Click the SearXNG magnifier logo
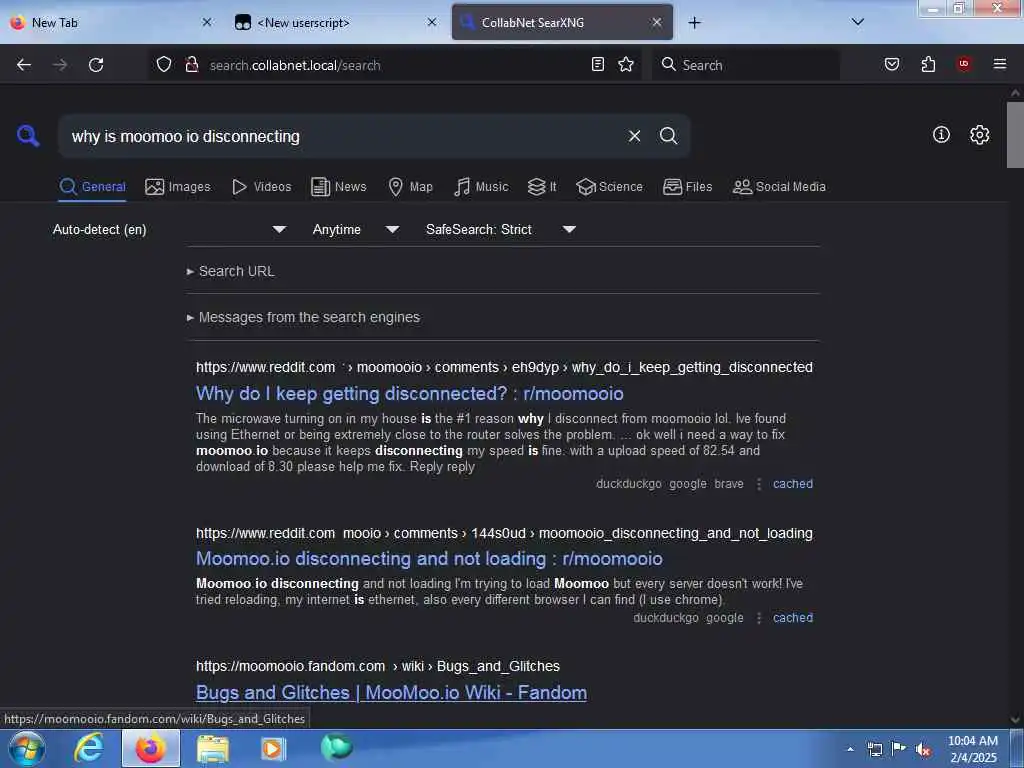The image size is (1024, 768). (28, 136)
